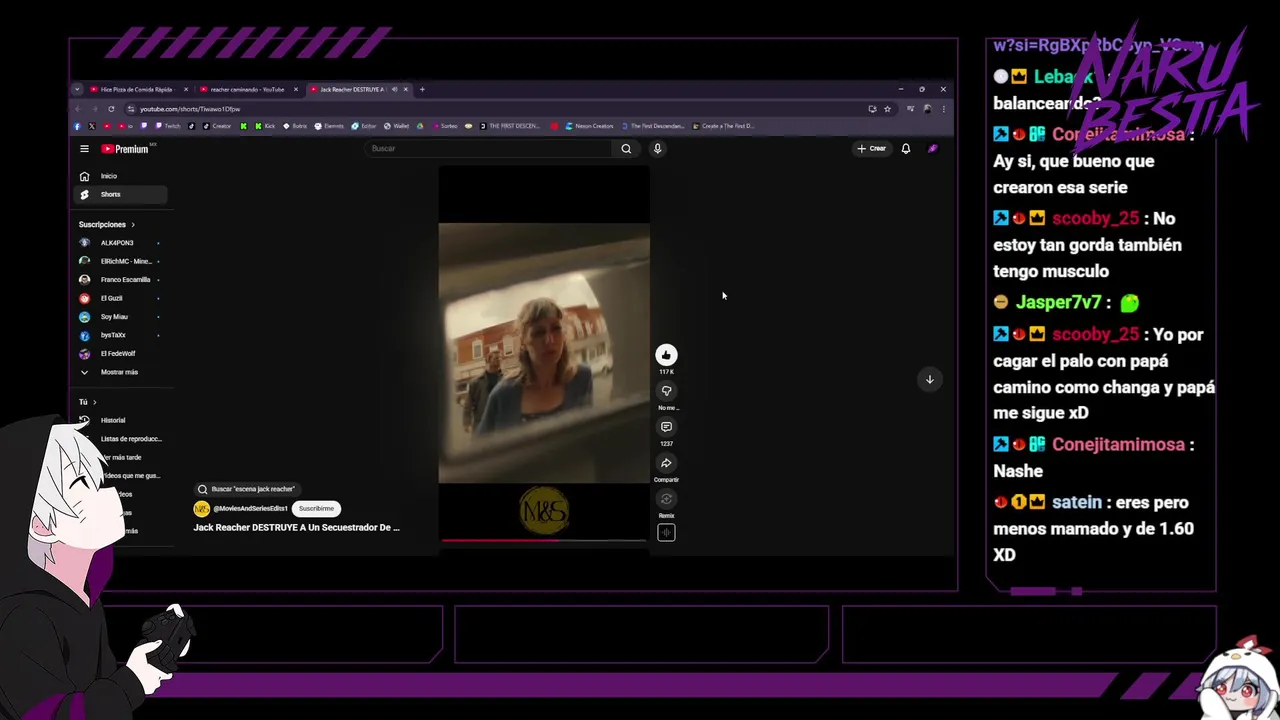
Task: Open El Guzii subscription channel
Action: [x=120, y=298]
